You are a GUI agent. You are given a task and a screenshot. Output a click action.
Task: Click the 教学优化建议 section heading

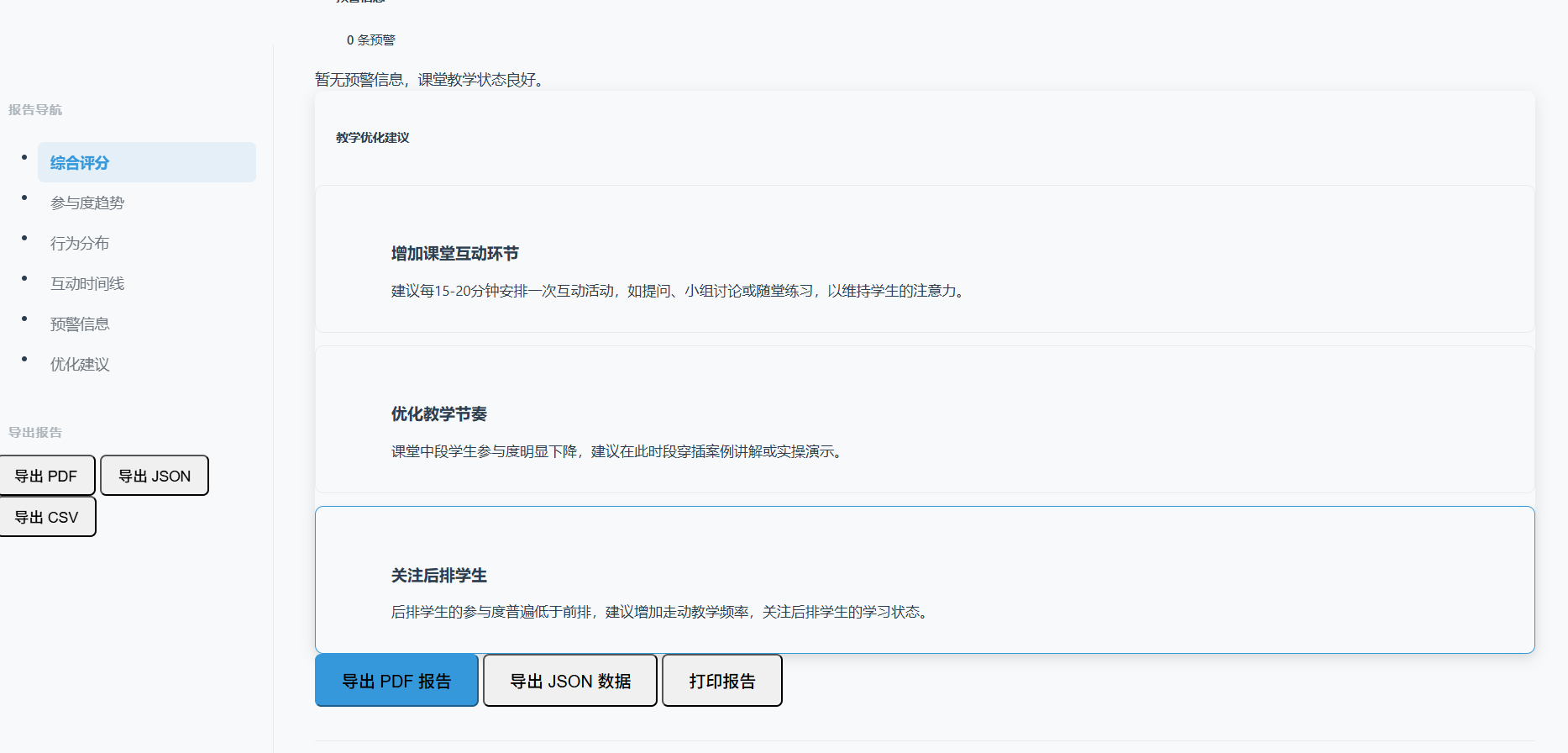tap(373, 138)
